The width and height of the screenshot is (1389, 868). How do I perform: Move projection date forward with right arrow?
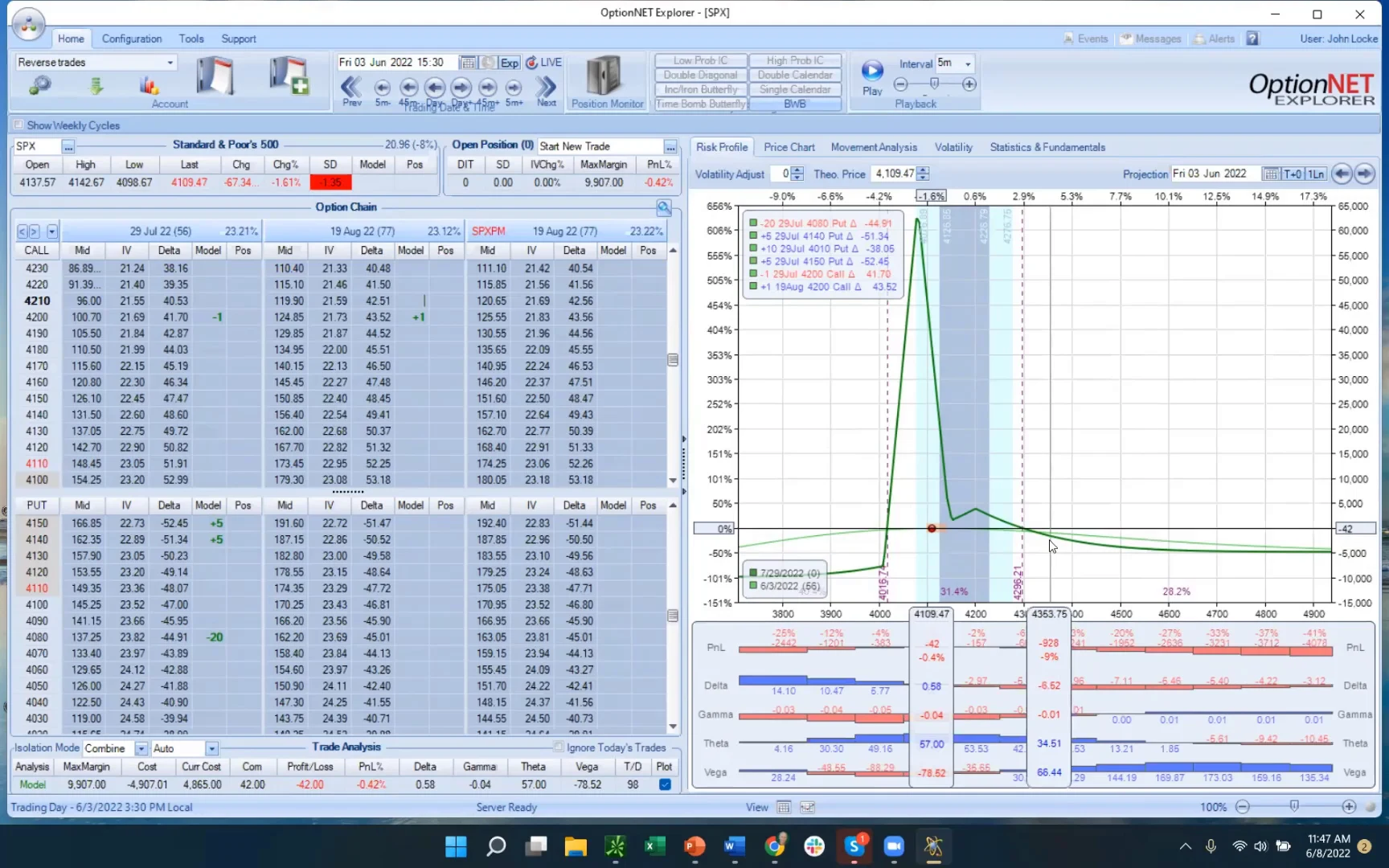click(1364, 174)
